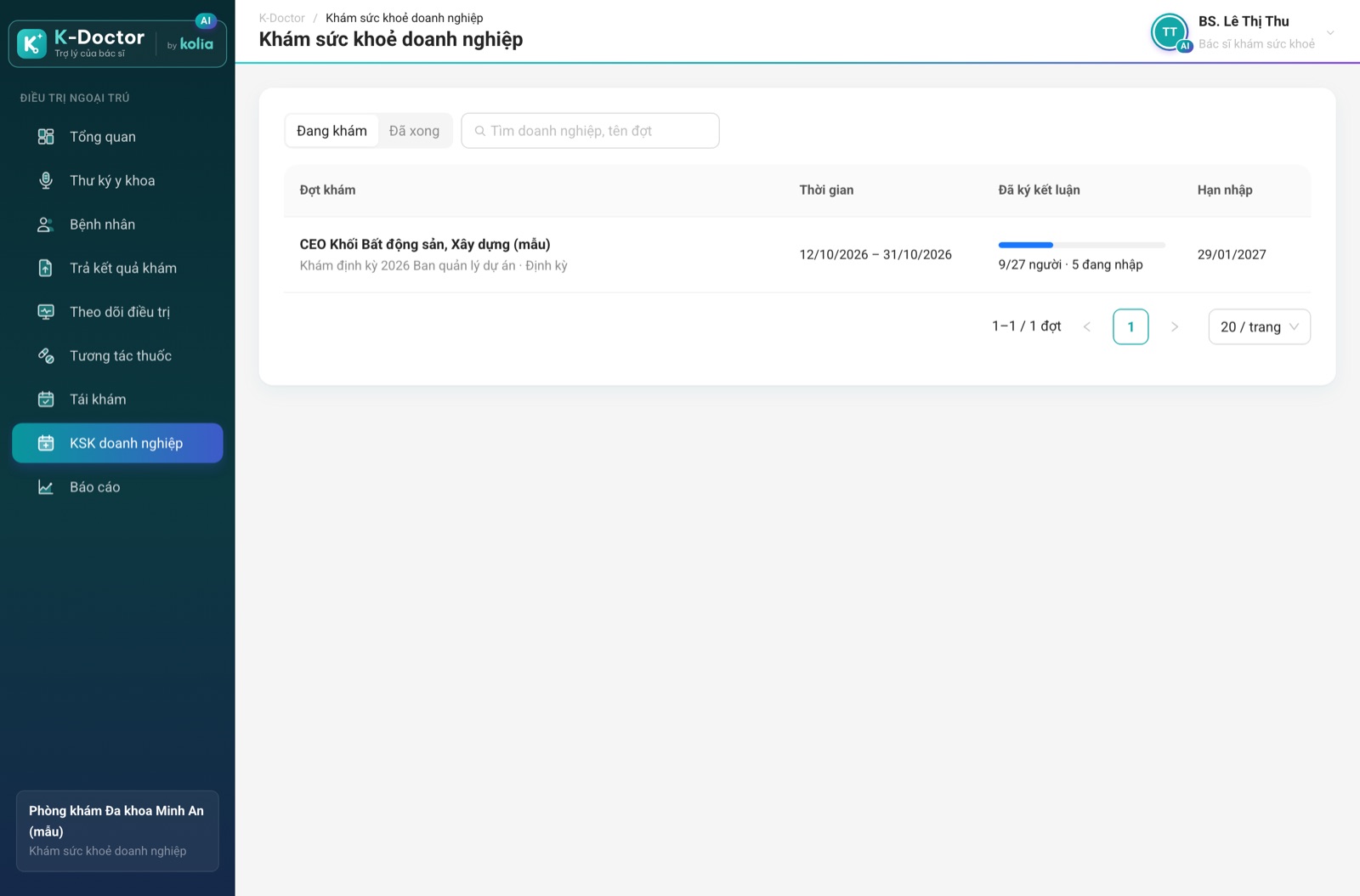Click the K-Doctor logo icon
1360x896 pixels.
(32, 43)
